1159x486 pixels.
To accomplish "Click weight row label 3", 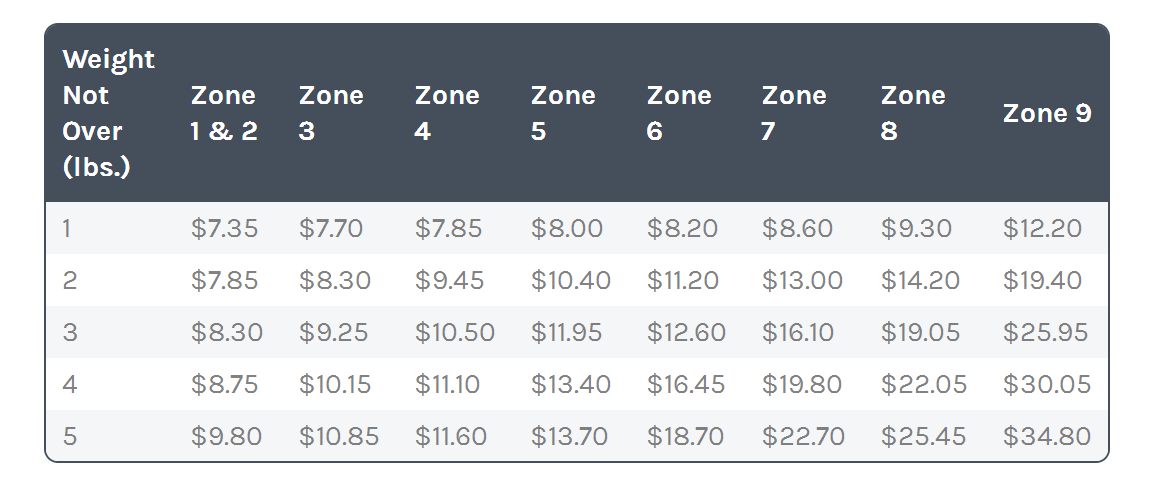I will click(69, 332).
